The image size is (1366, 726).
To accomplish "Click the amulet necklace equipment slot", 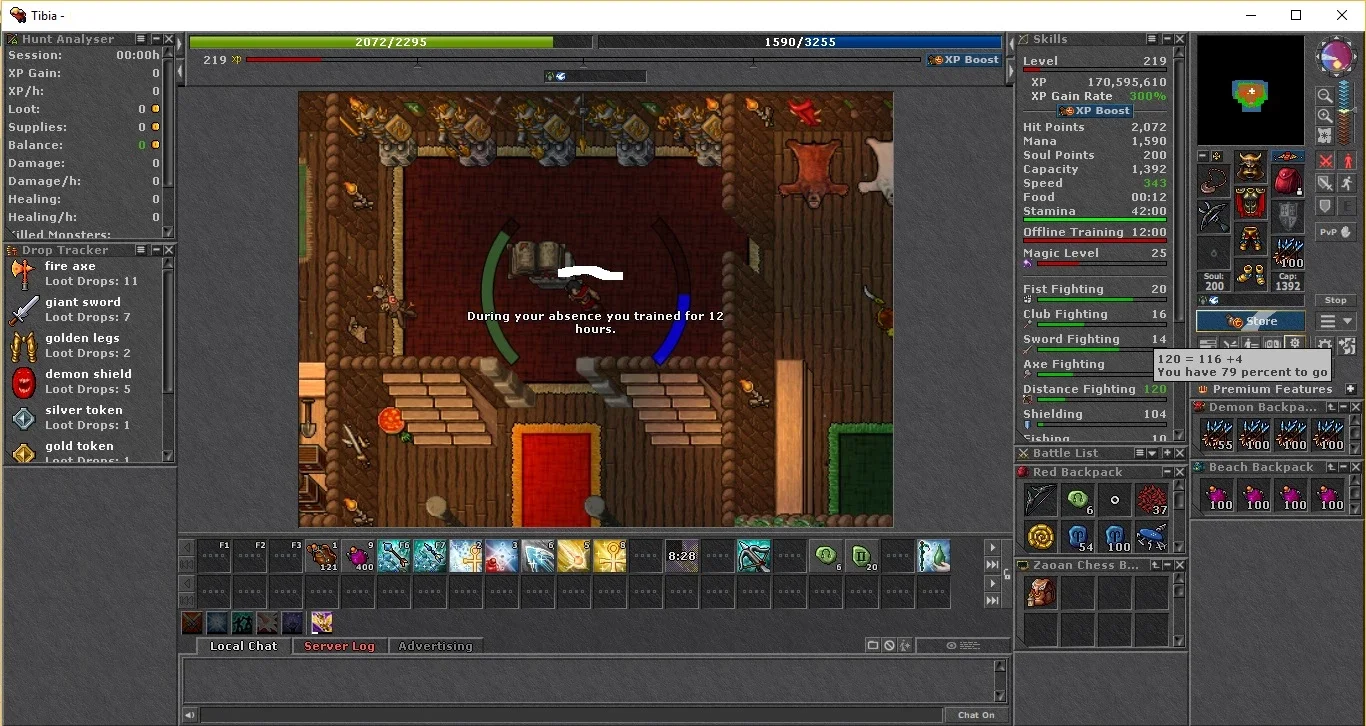I will 1214,181.
